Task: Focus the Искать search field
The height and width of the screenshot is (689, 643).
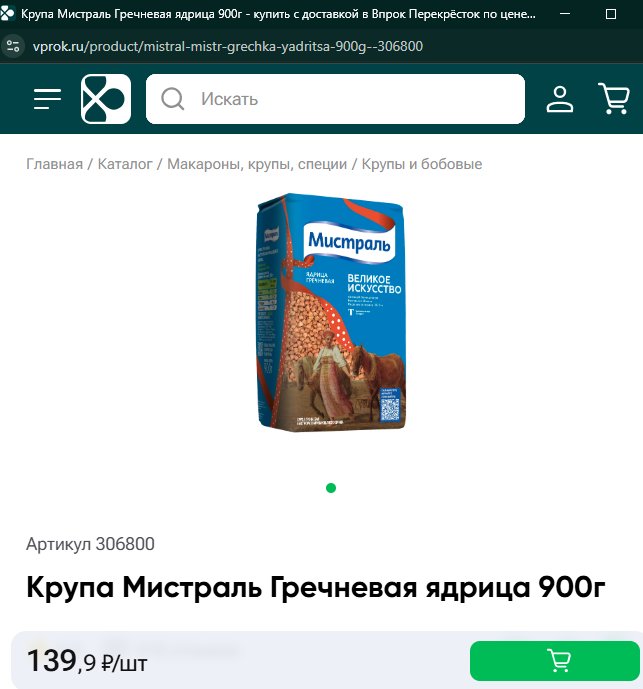Action: (335, 99)
